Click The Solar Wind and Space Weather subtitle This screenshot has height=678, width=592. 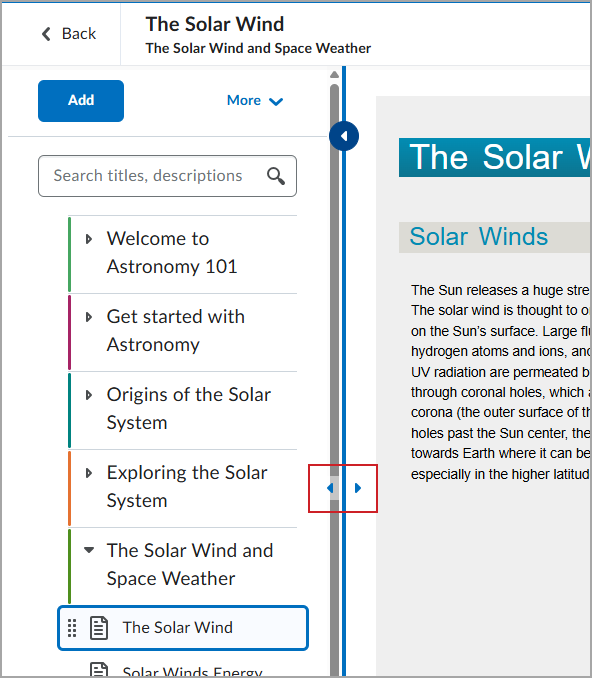[258, 48]
